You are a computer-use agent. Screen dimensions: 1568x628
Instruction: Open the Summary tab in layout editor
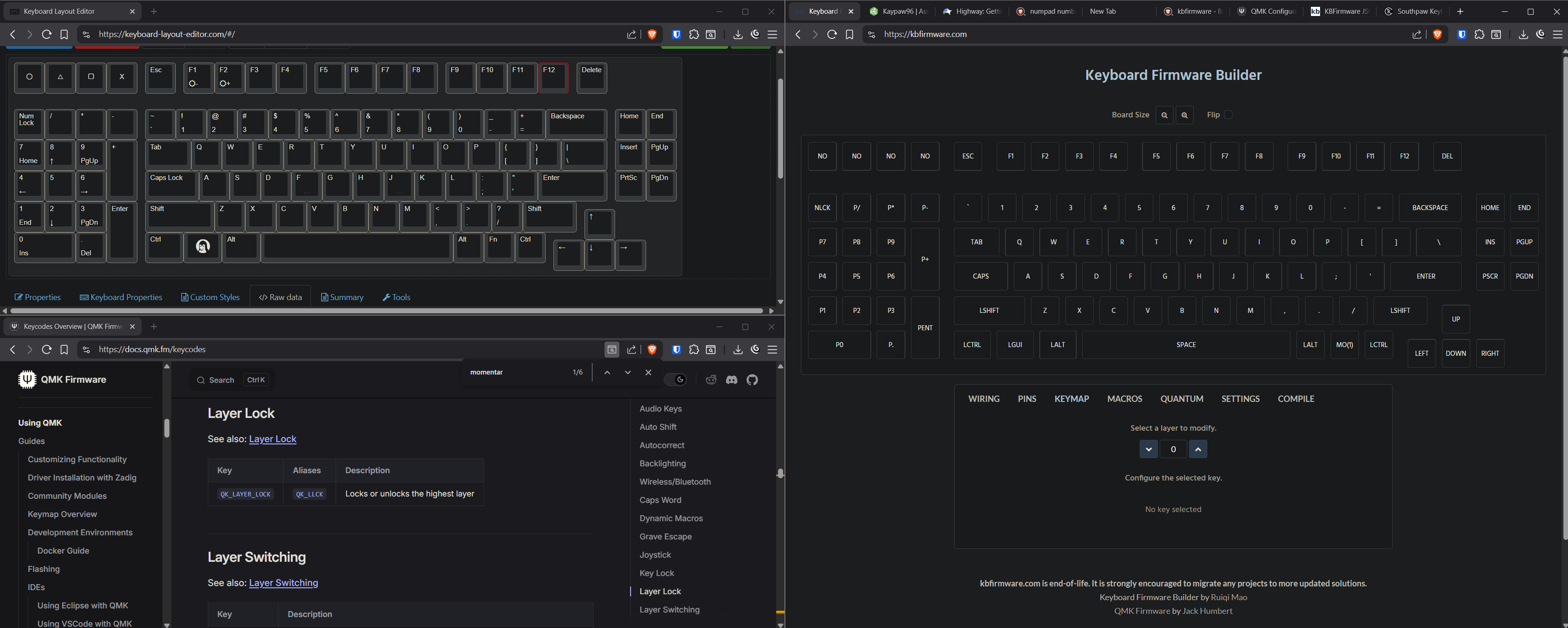click(x=342, y=297)
